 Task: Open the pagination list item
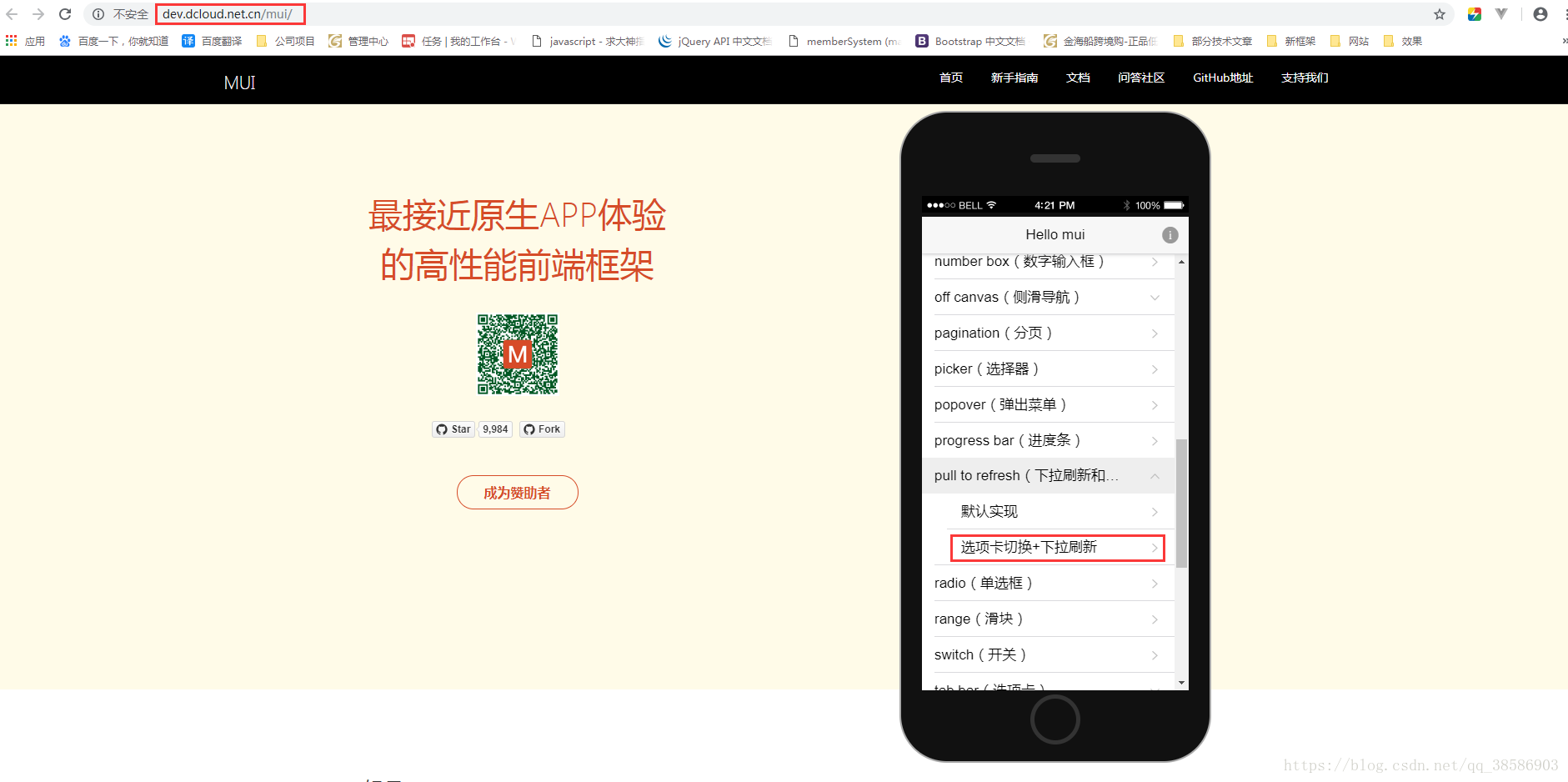(1048, 333)
